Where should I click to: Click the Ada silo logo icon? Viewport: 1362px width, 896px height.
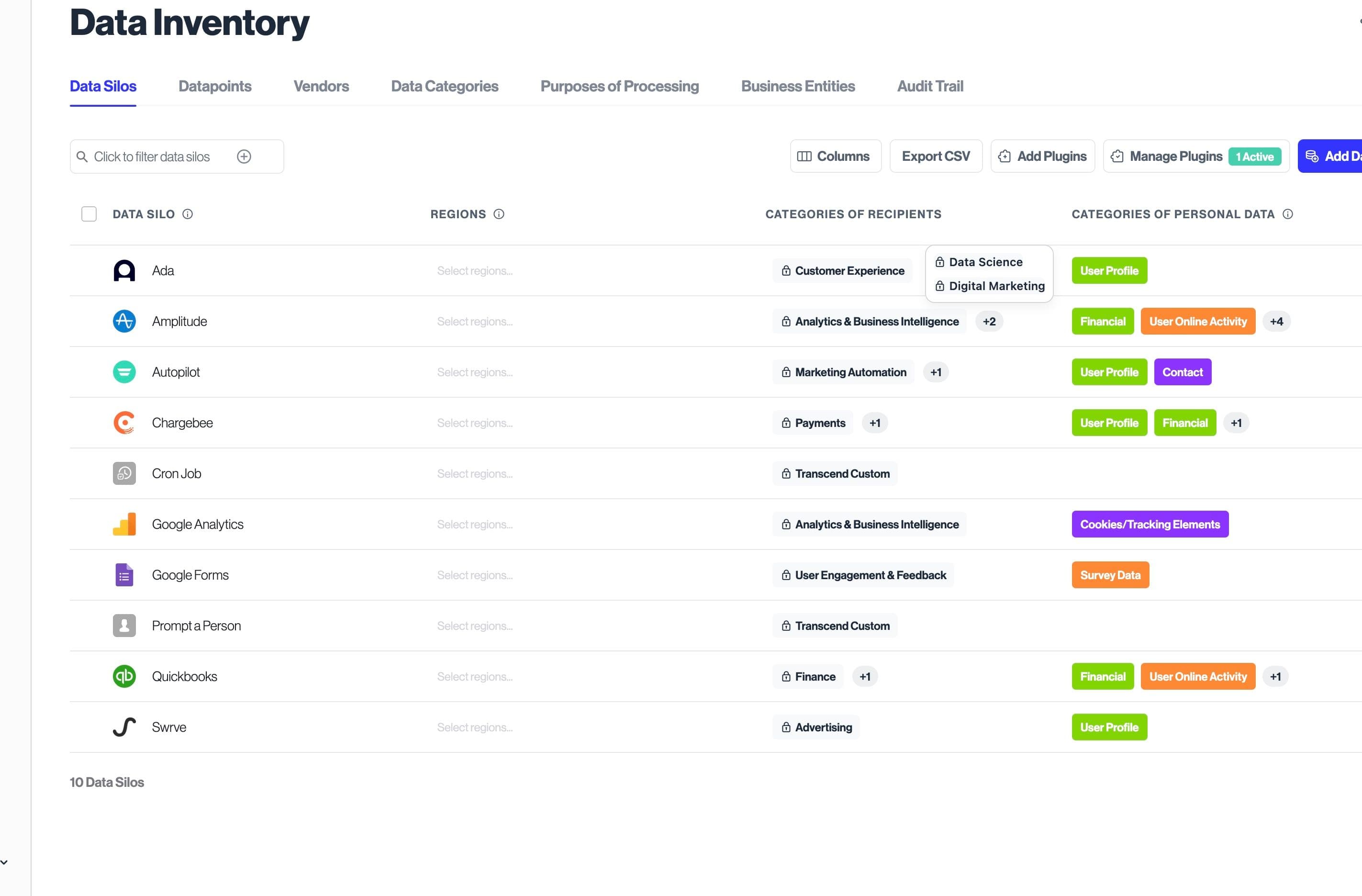pyautogui.click(x=124, y=271)
